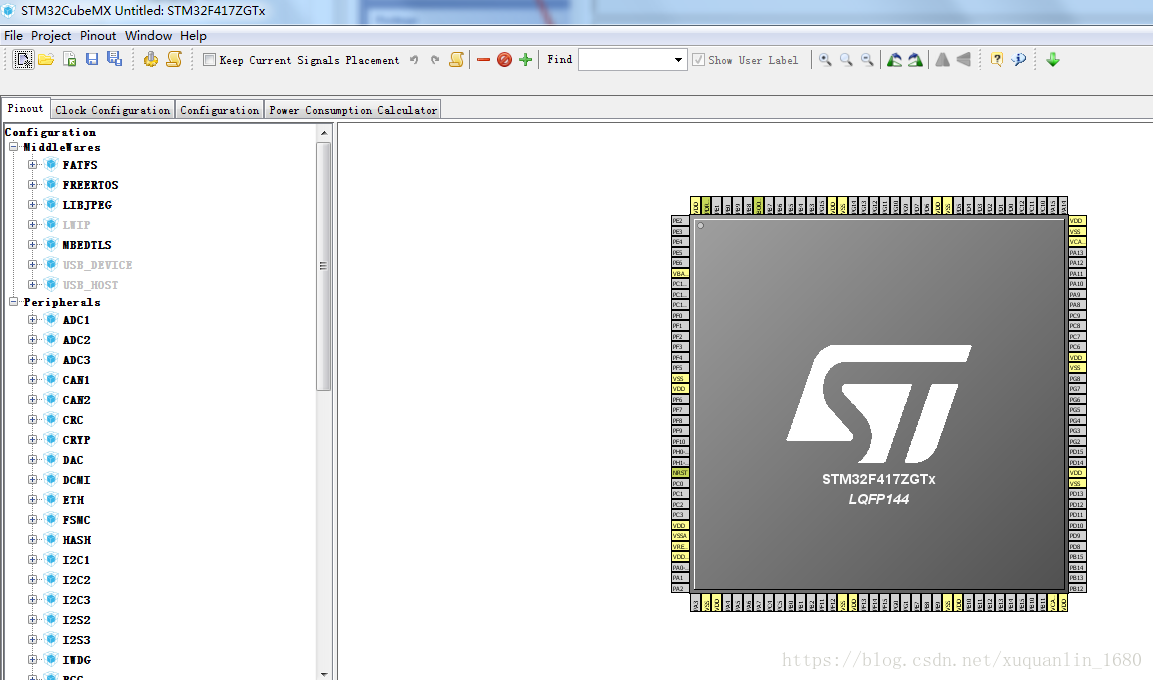Image resolution: width=1153 pixels, height=680 pixels.
Task: Expand the FATFS node
Action: coord(32,165)
